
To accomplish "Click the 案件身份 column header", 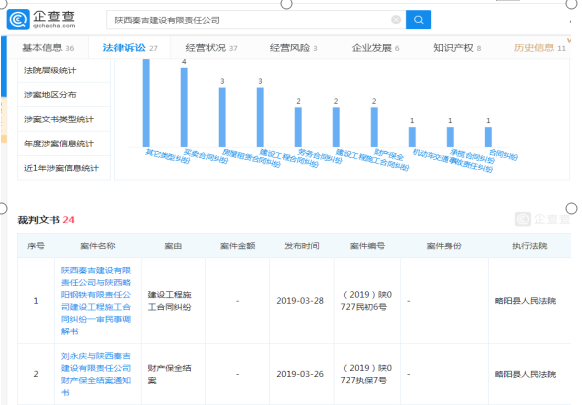I will click(444, 246).
